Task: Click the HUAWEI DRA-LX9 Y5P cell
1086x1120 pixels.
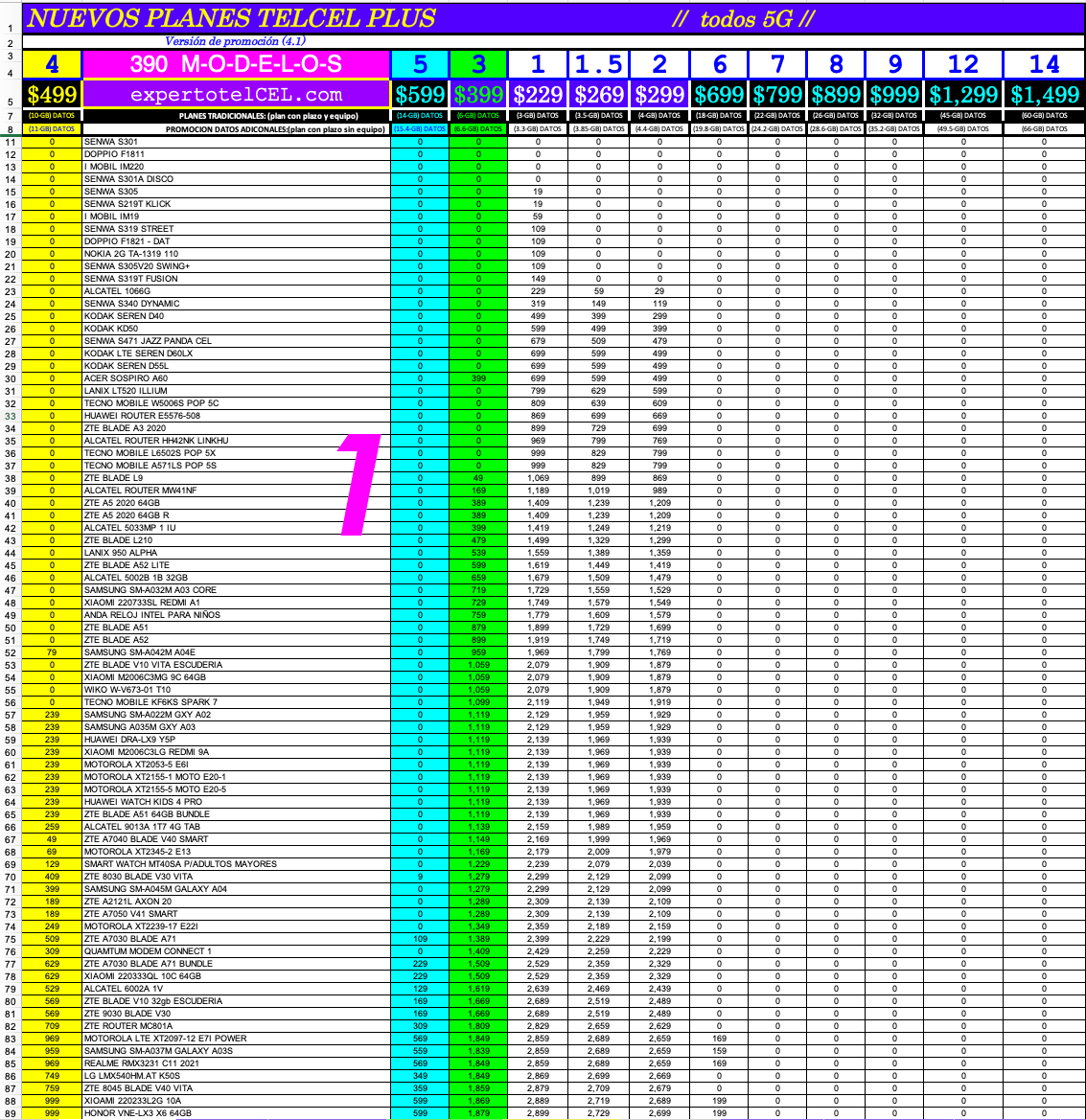Action: click(236, 740)
